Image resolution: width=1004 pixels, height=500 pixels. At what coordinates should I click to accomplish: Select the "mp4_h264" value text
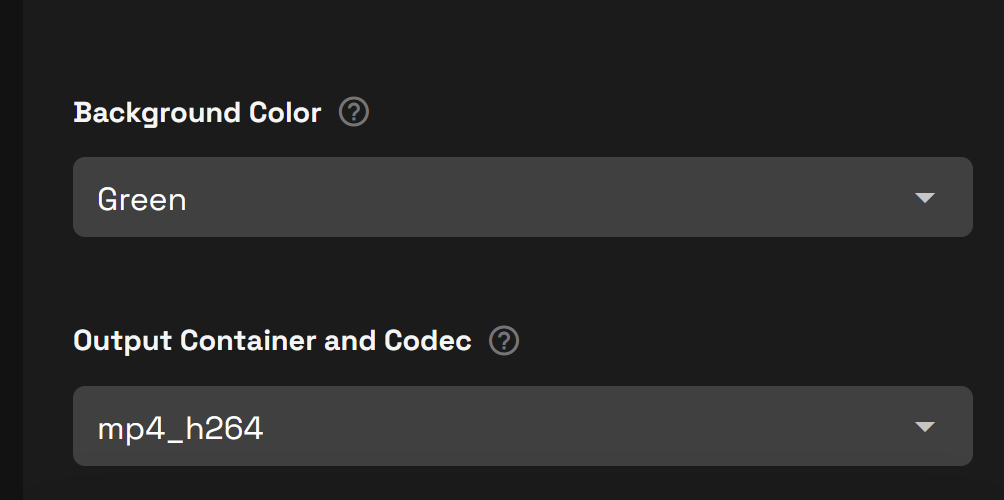tap(180, 429)
